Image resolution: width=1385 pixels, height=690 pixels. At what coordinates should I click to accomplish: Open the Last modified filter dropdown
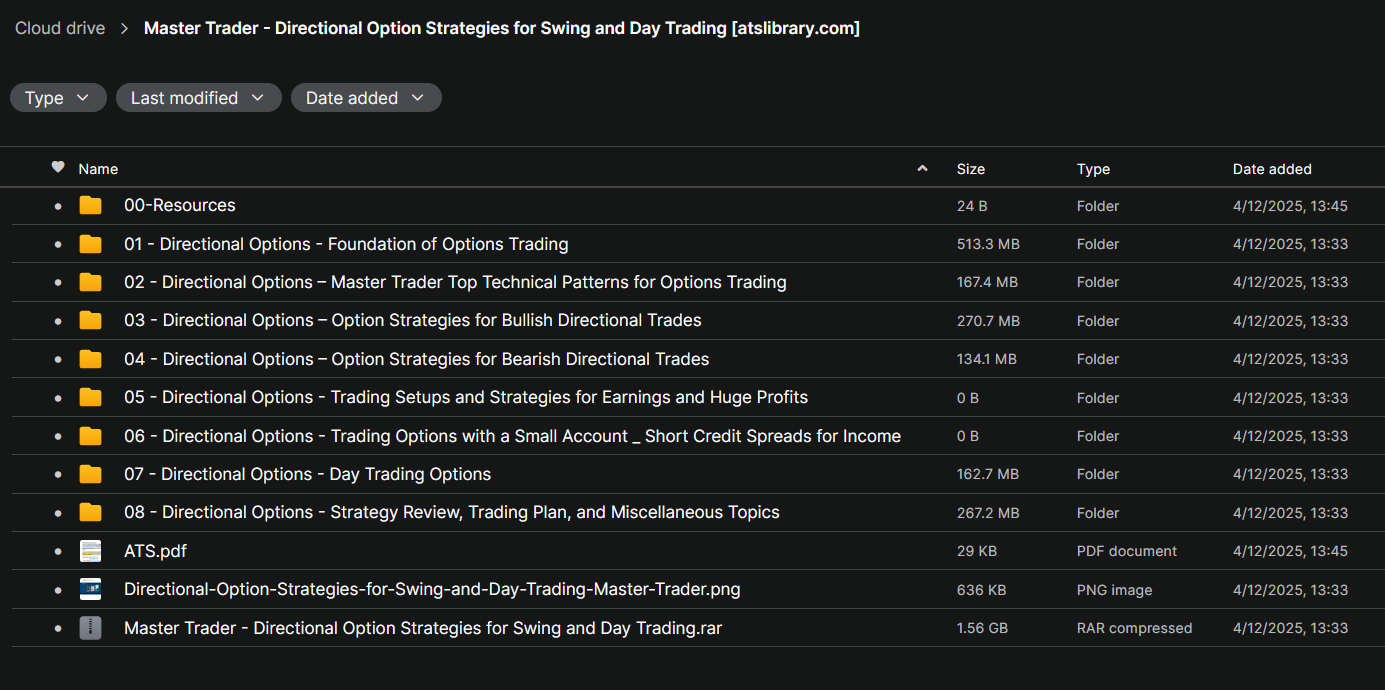pos(198,98)
